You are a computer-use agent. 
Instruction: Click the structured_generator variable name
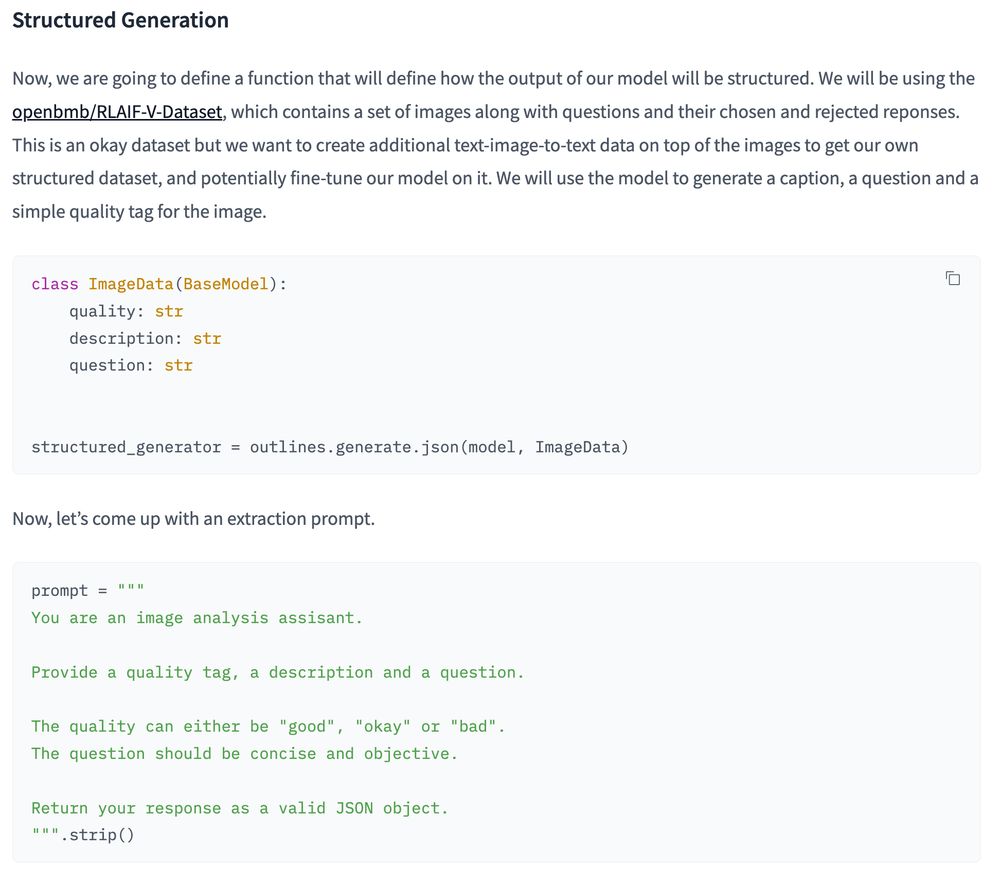point(126,447)
